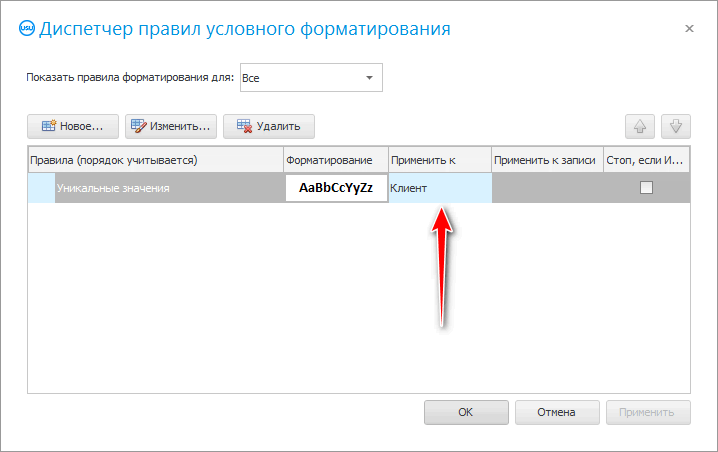Click the Форматирование column header
Viewport: 718px width, 452px height.
point(336,160)
